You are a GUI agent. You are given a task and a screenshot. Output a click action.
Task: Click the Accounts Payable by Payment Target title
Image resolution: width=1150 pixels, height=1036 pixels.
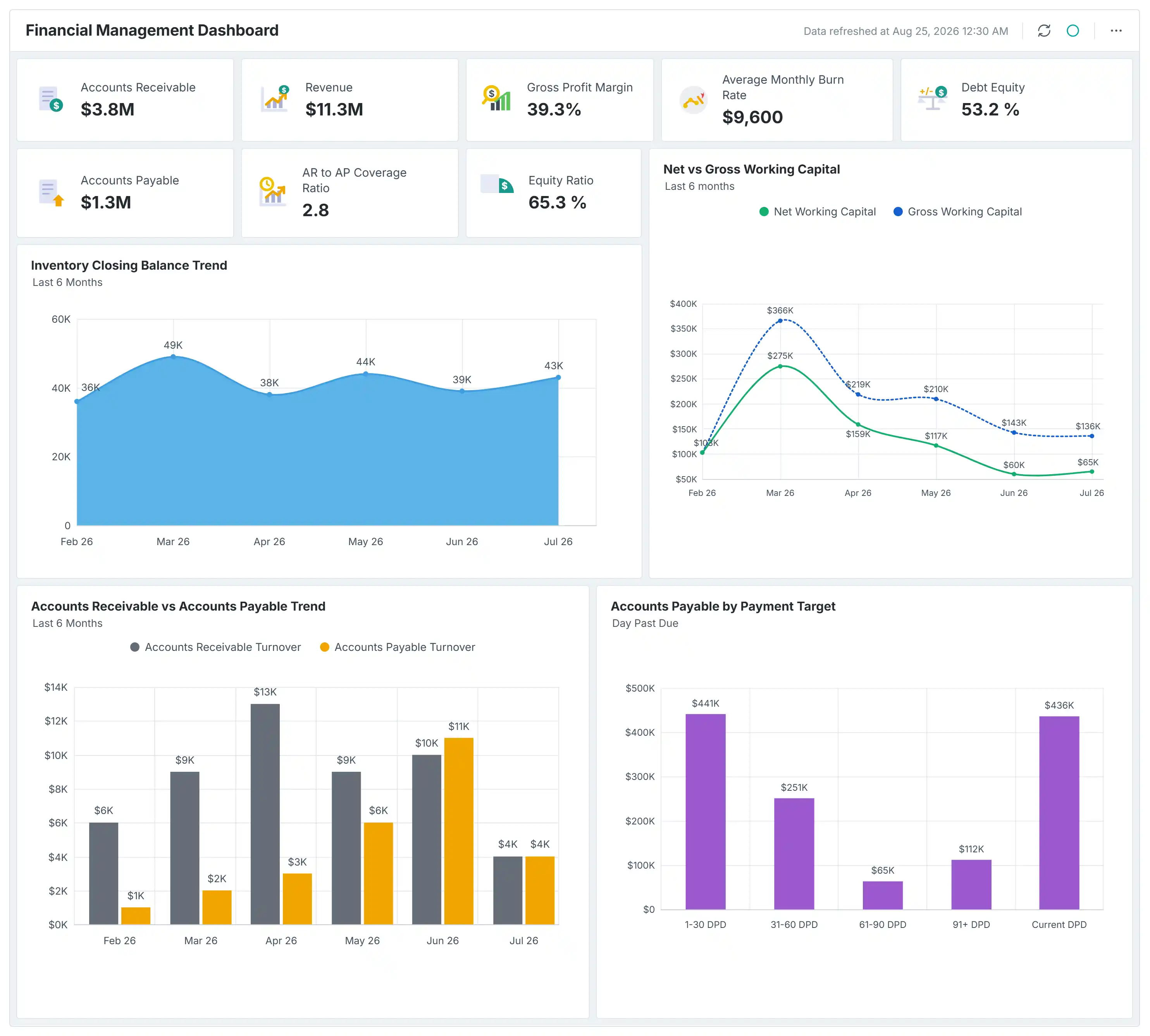click(x=723, y=606)
